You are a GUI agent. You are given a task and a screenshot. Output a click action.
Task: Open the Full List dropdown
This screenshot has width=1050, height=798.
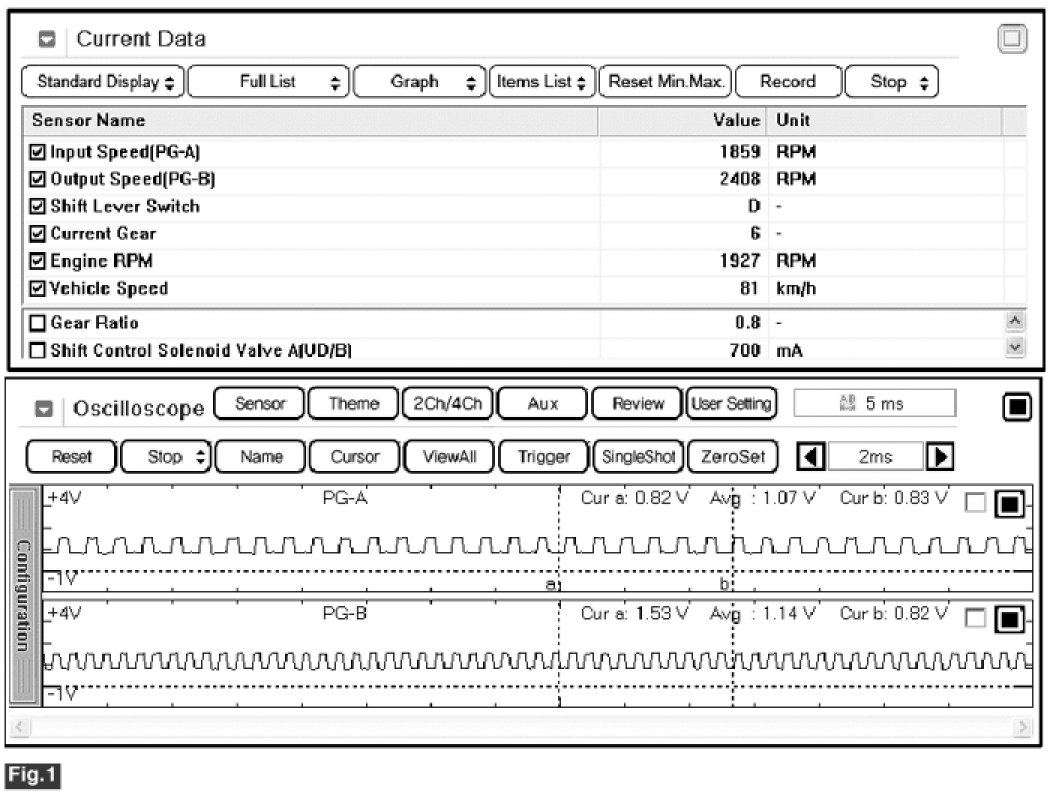[269, 82]
